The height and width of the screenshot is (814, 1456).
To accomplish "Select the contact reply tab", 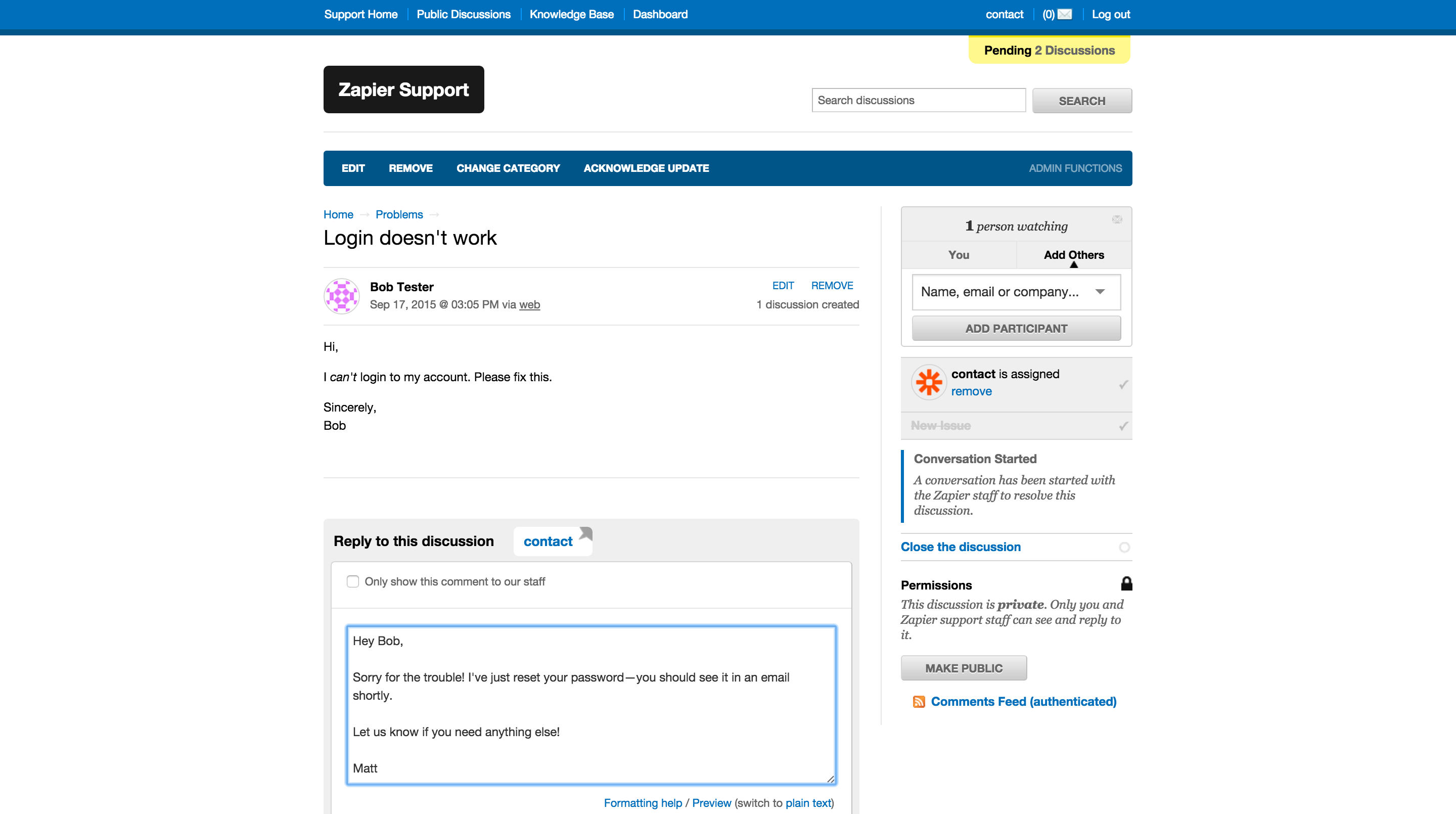I will point(552,541).
